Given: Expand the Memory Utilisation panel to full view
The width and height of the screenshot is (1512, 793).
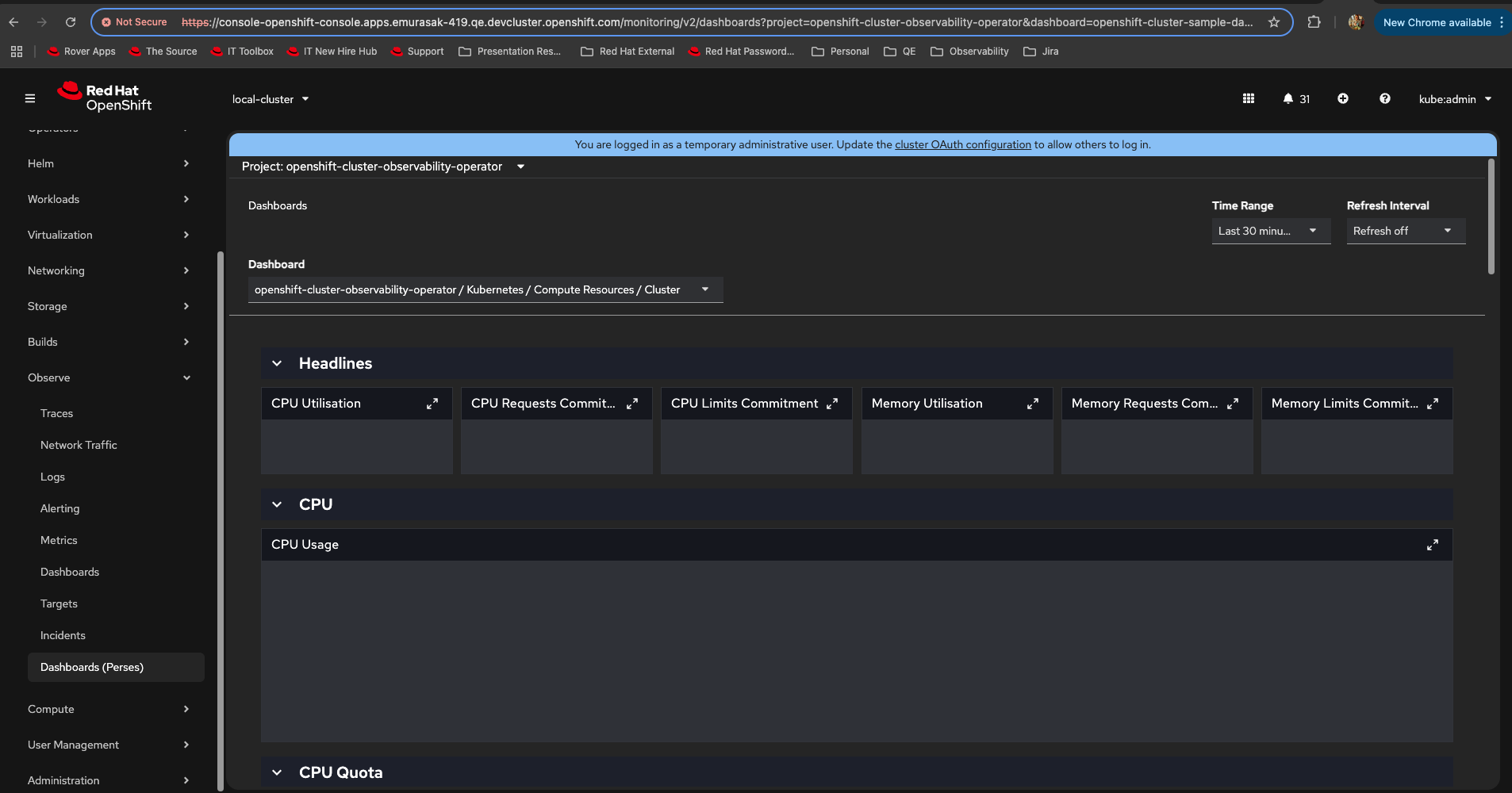Looking at the screenshot, I should click(x=1032, y=404).
